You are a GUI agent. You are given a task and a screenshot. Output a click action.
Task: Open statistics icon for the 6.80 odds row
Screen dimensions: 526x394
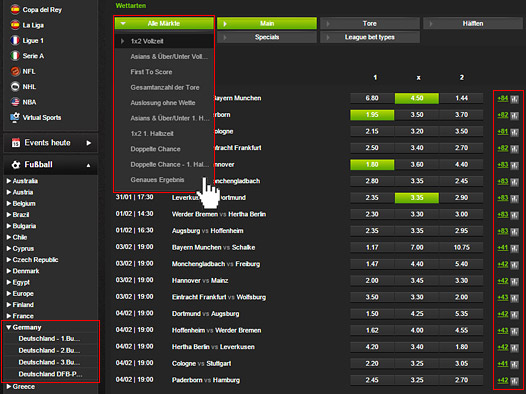[514, 99]
